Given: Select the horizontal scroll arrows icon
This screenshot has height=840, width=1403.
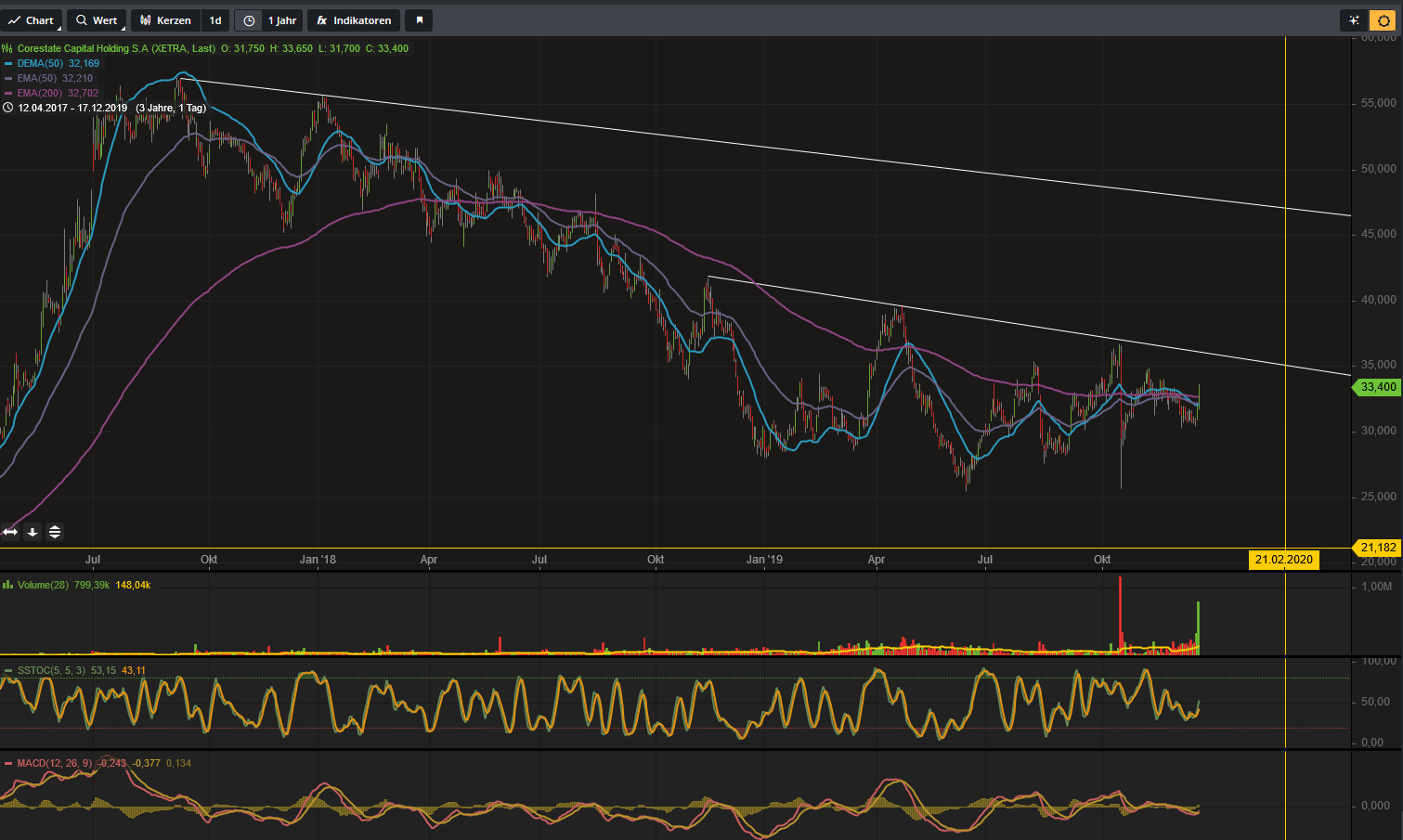Looking at the screenshot, I should tap(8, 532).
